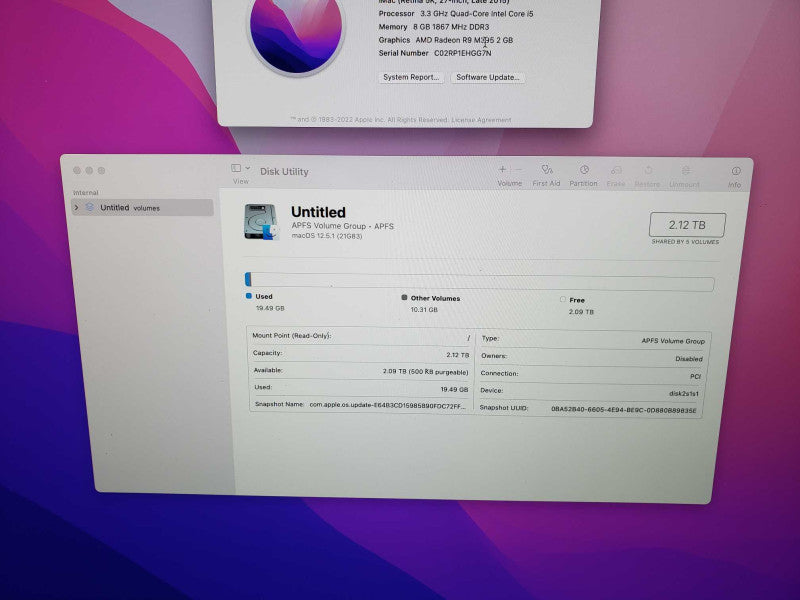800x600 pixels.
Task: Click the blue Used segment of storage bar
Action: click(x=248, y=279)
